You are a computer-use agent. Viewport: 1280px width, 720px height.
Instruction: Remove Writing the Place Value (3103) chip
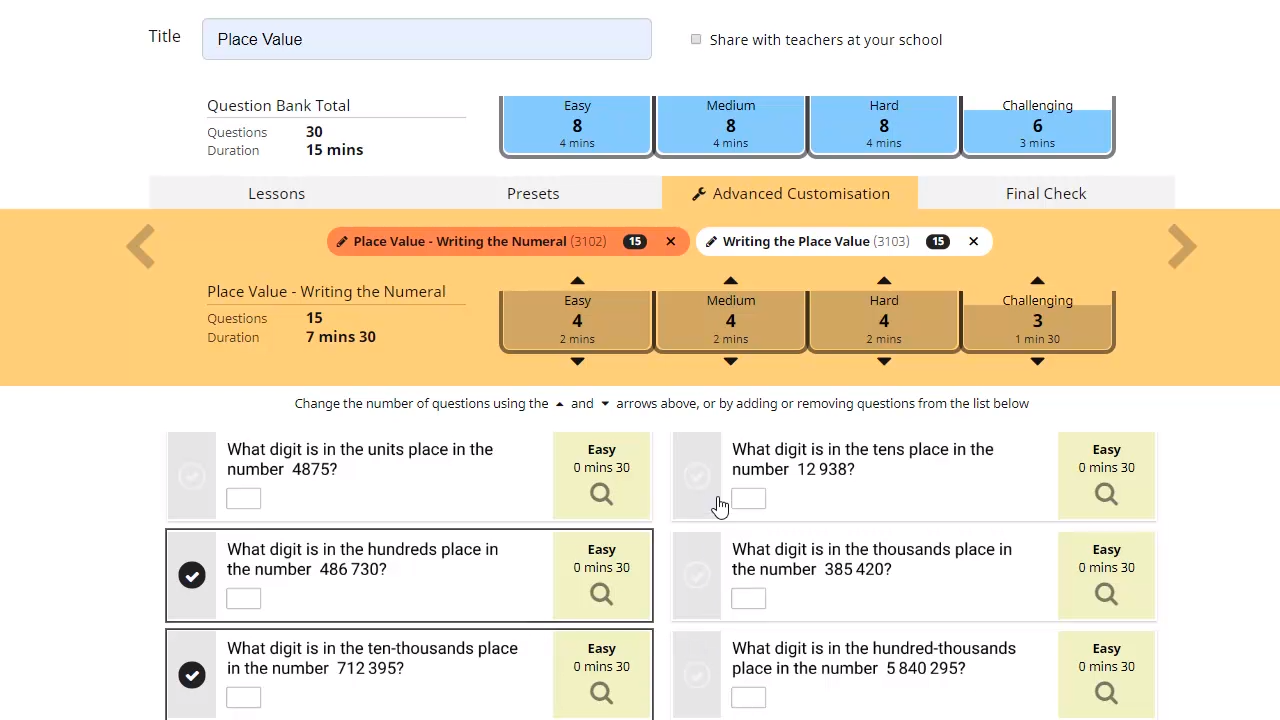click(973, 241)
